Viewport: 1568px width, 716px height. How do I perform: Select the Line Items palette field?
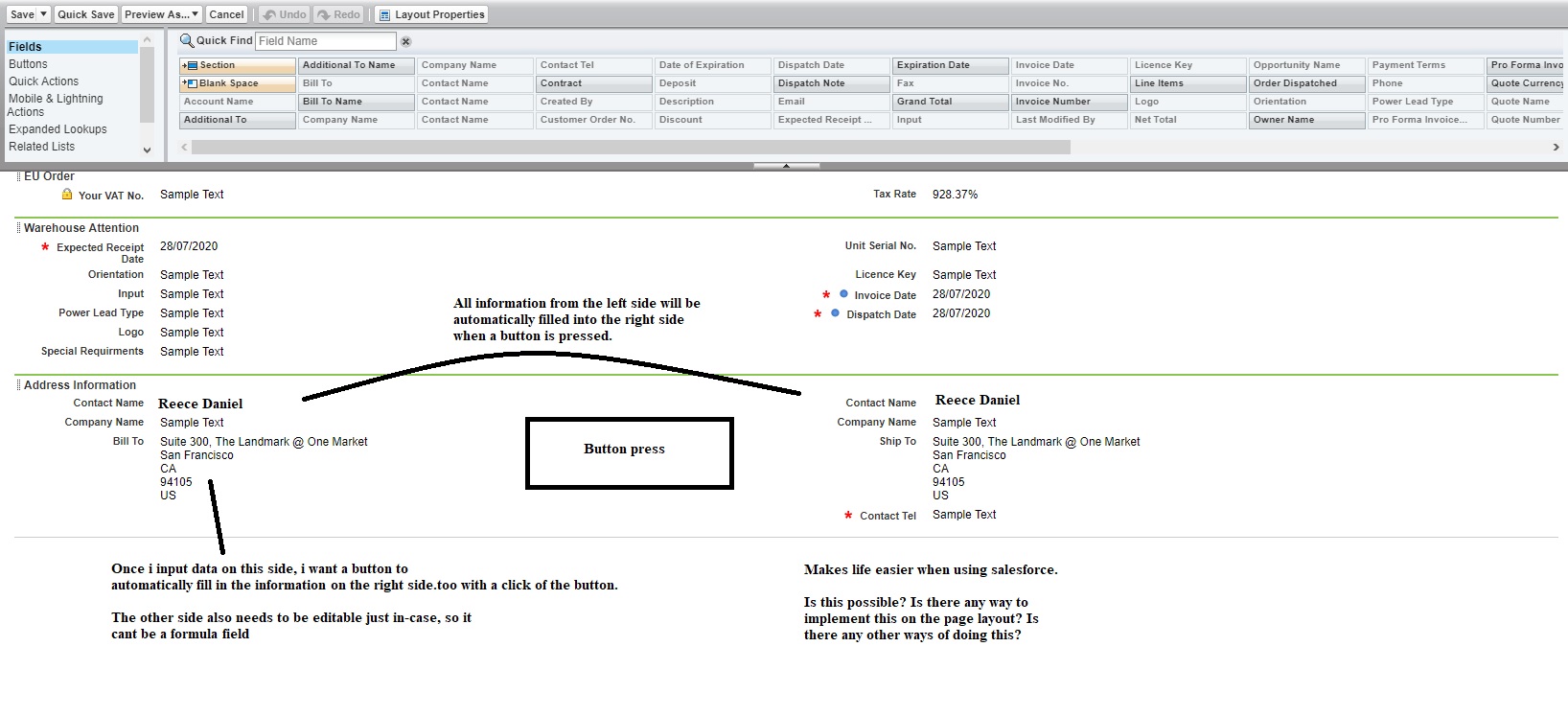(1188, 83)
